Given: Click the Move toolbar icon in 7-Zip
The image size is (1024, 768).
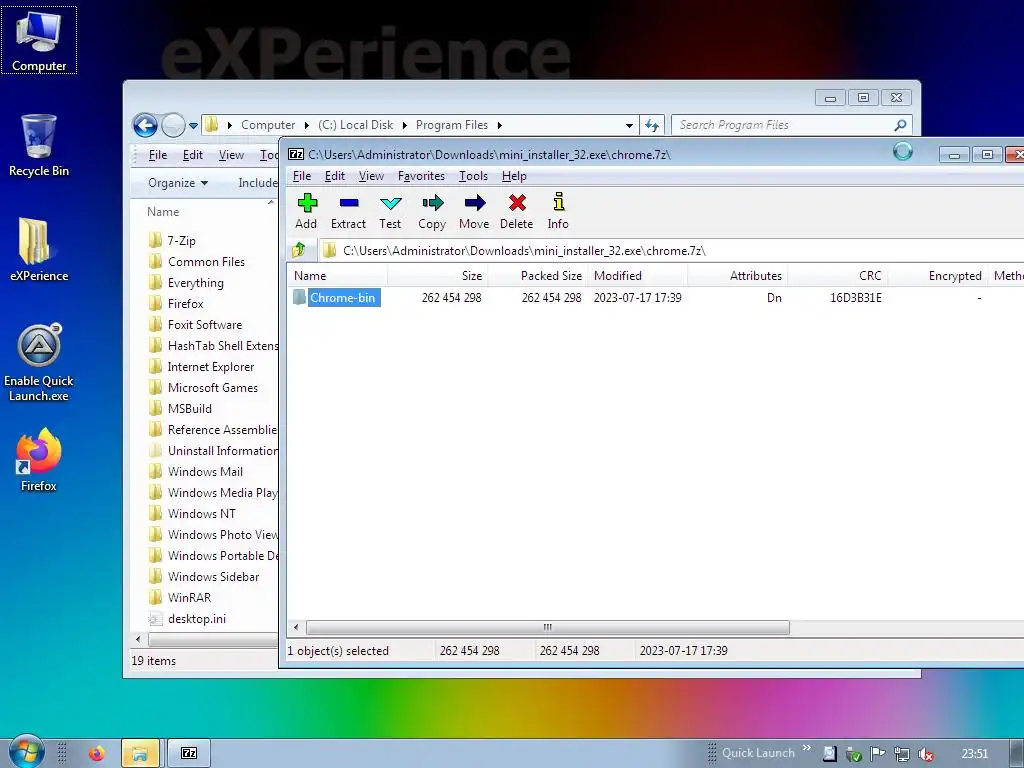Looking at the screenshot, I should 474,212.
